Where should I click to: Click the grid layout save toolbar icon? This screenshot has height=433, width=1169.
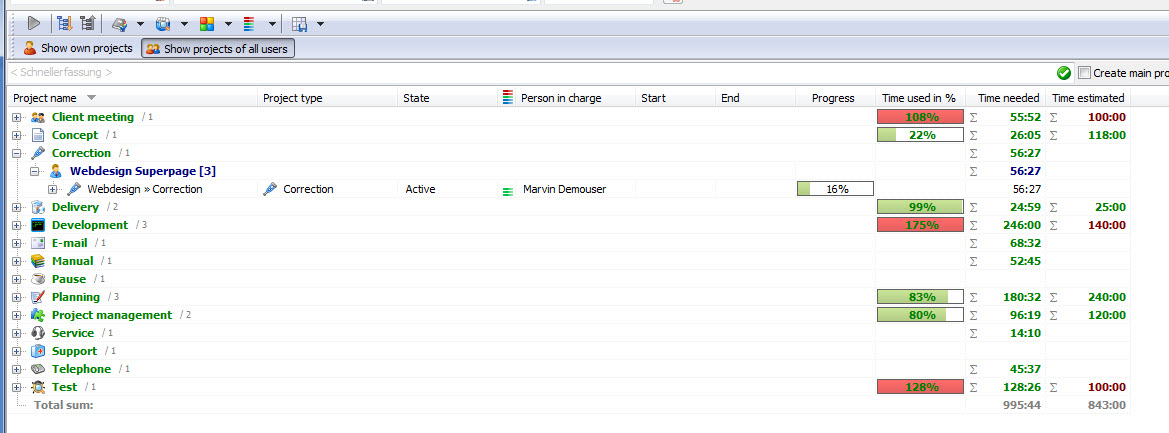(299, 23)
